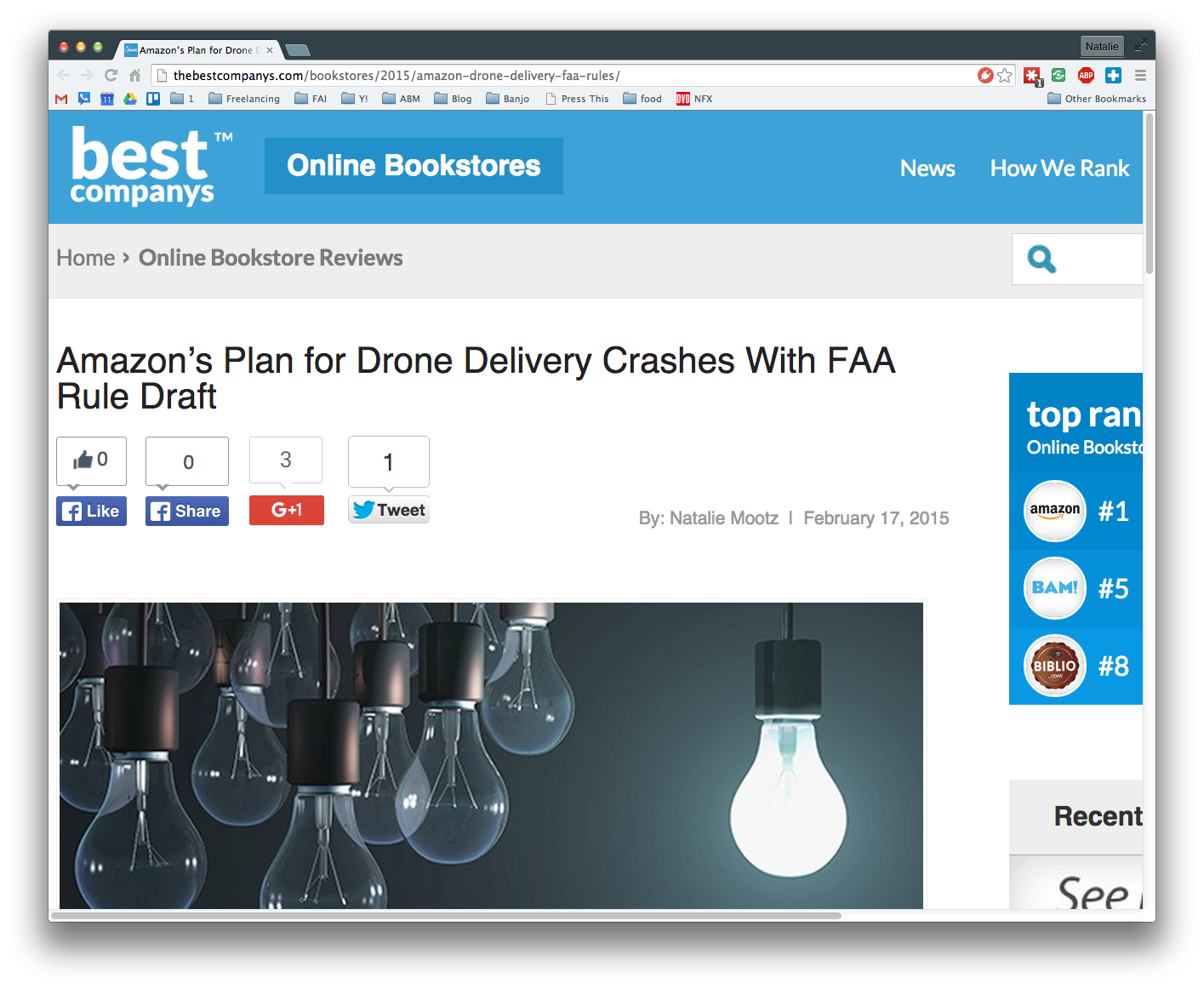Click the Online Bookstores header button
The width and height of the screenshot is (1204, 989).
414,166
